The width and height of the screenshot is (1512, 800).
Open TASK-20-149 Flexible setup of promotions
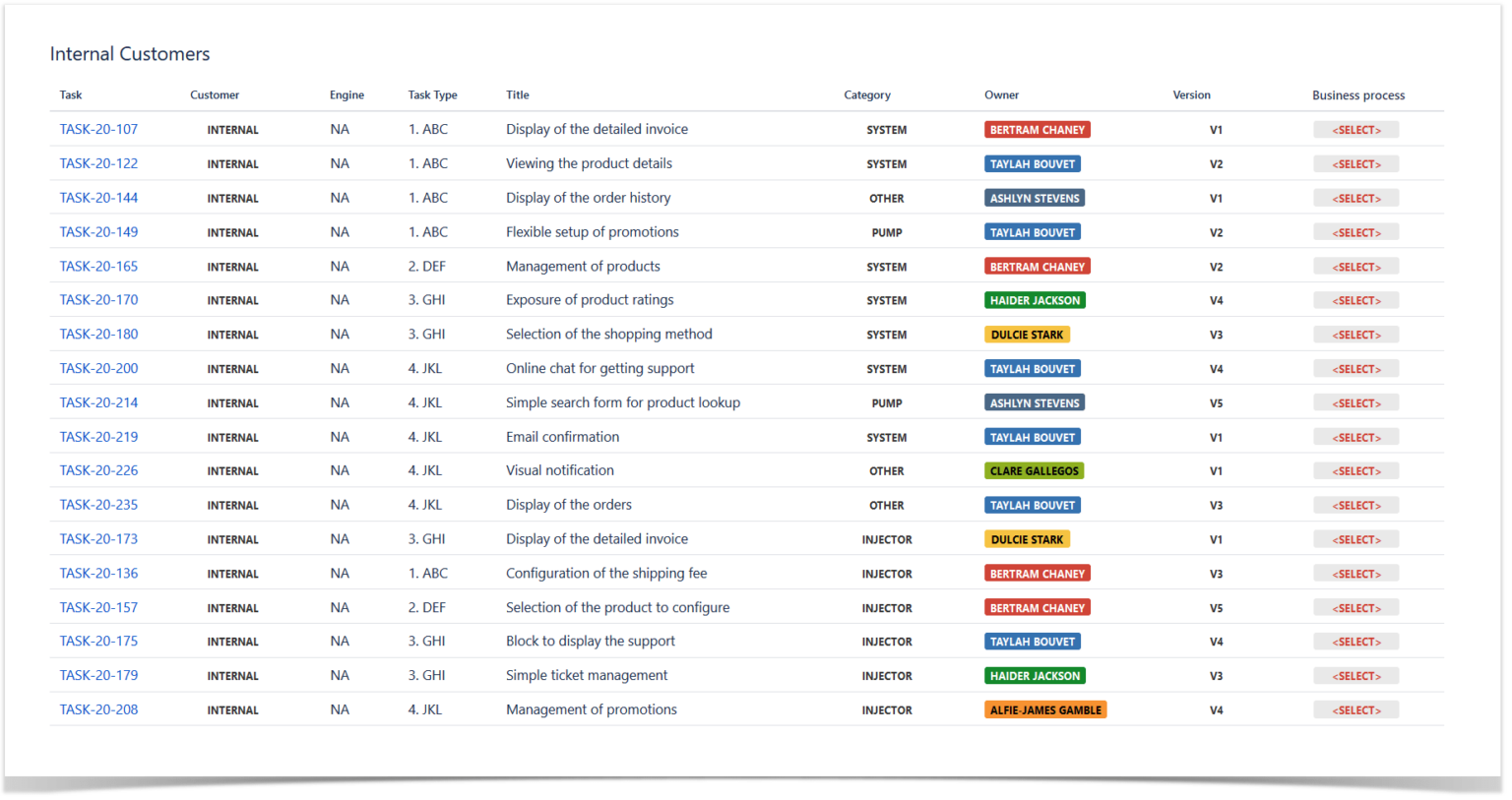tap(98, 231)
